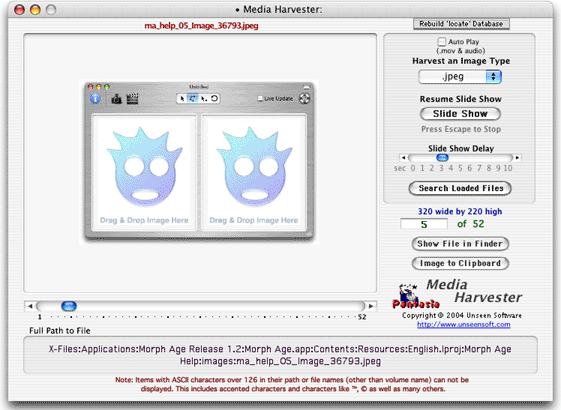Image resolution: width=561 pixels, height=410 pixels.
Task: Click Show File in Finder button
Action: point(460,244)
